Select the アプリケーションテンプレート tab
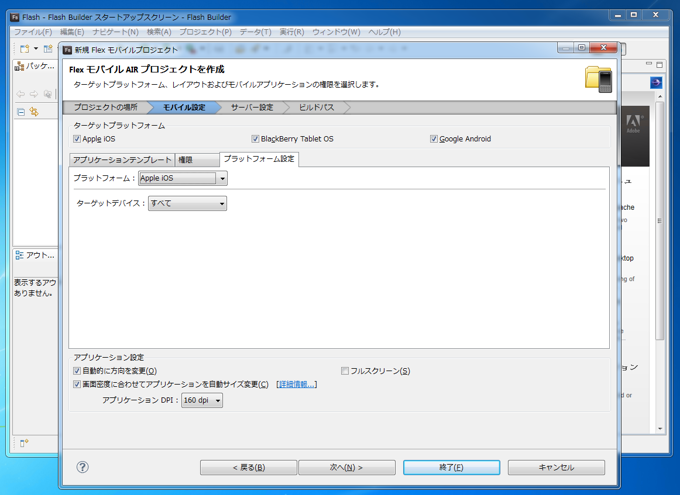 (x=122, y=160)
